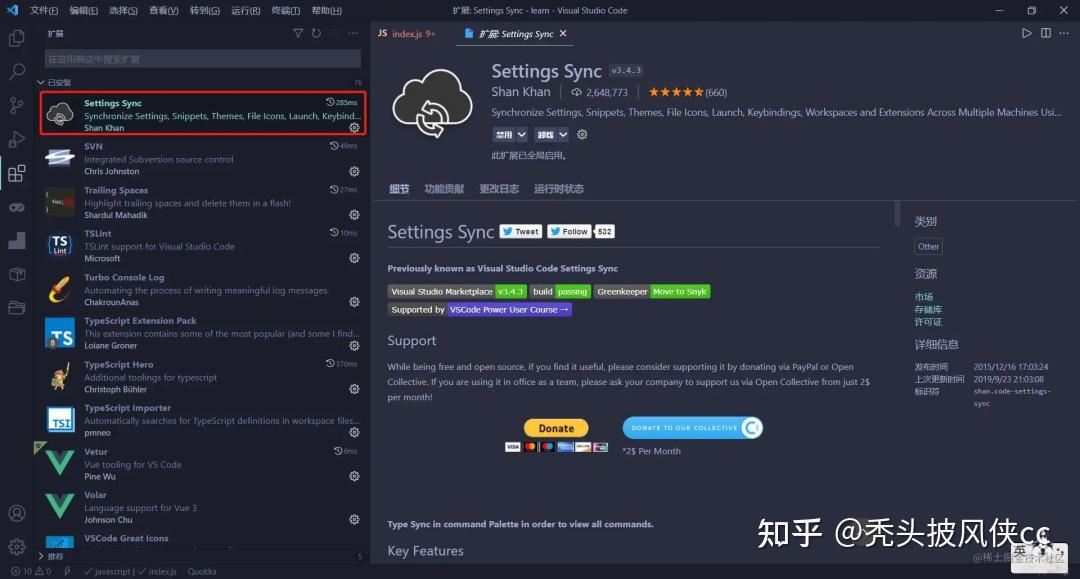
Task: Open the Run and Debug view
Action: (17, 139)
